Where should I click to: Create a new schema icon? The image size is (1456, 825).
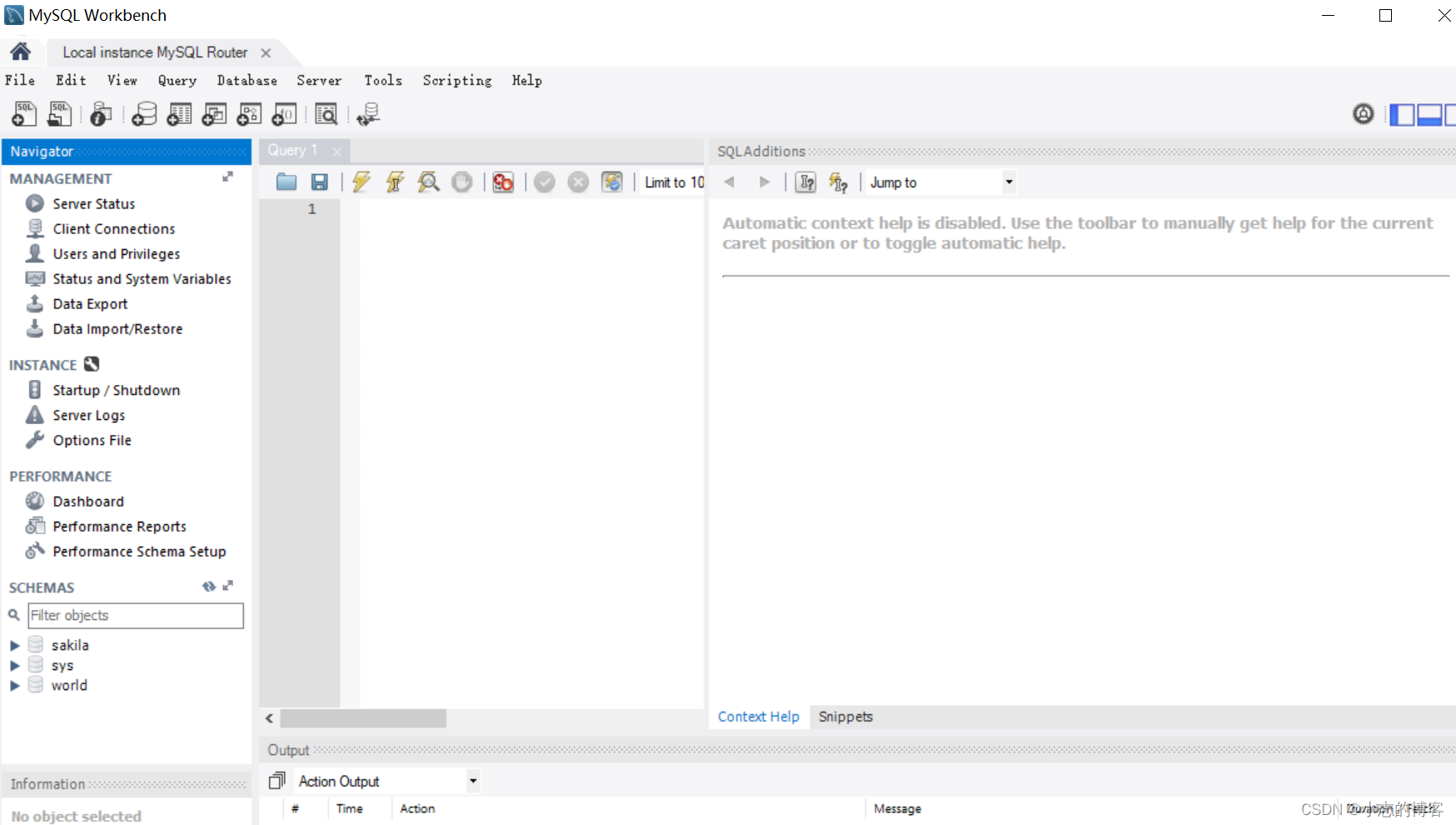[144, 114]
